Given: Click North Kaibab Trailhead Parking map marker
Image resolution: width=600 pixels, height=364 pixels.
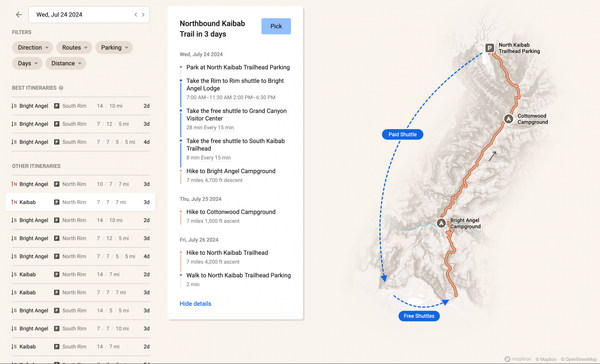Looking at the screenshot, I should pos(489,48).
